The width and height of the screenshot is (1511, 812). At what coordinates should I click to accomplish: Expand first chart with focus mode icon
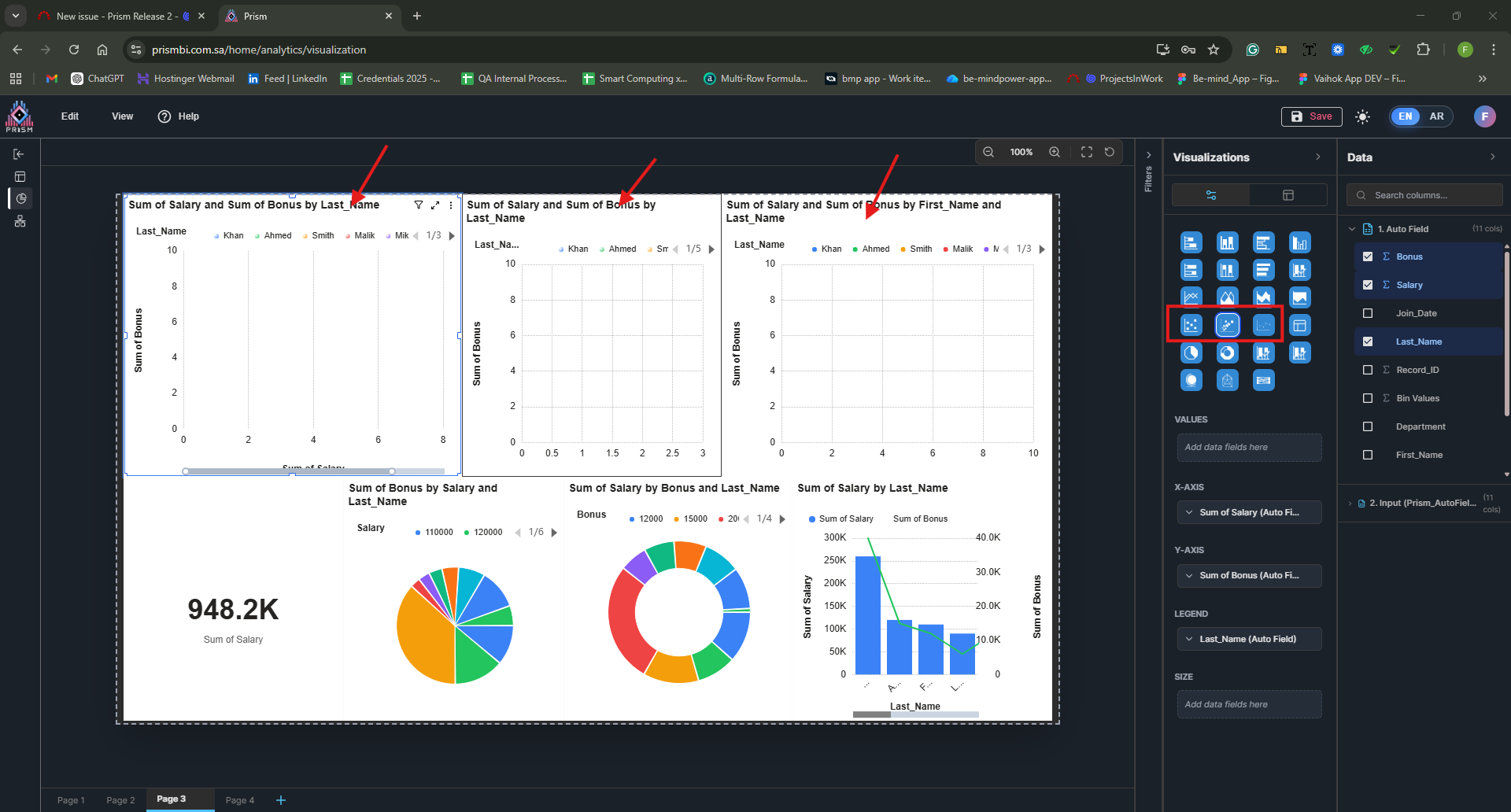point(435,205)
